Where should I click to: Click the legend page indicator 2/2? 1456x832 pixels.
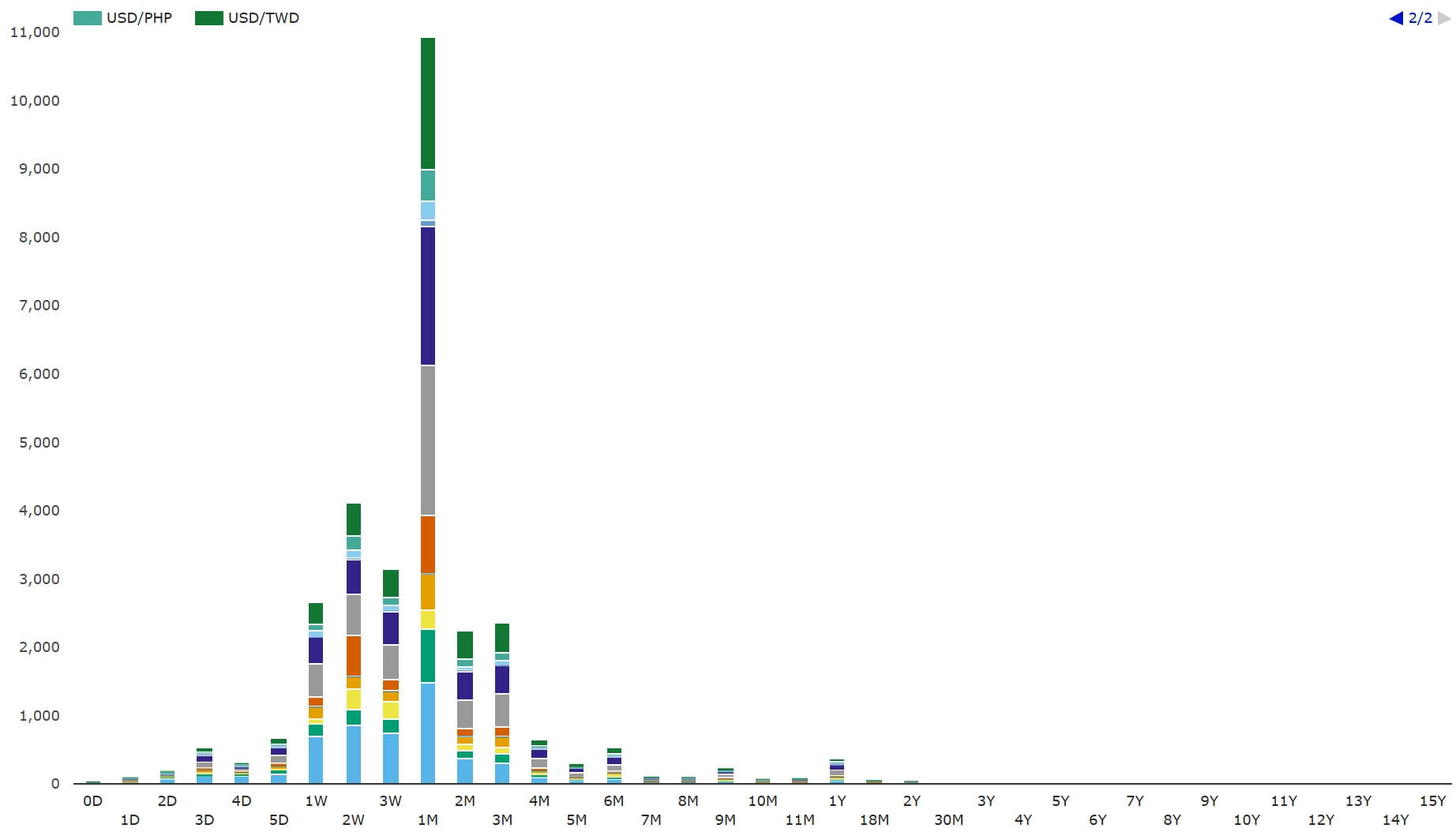click(x=1420, y=18)
